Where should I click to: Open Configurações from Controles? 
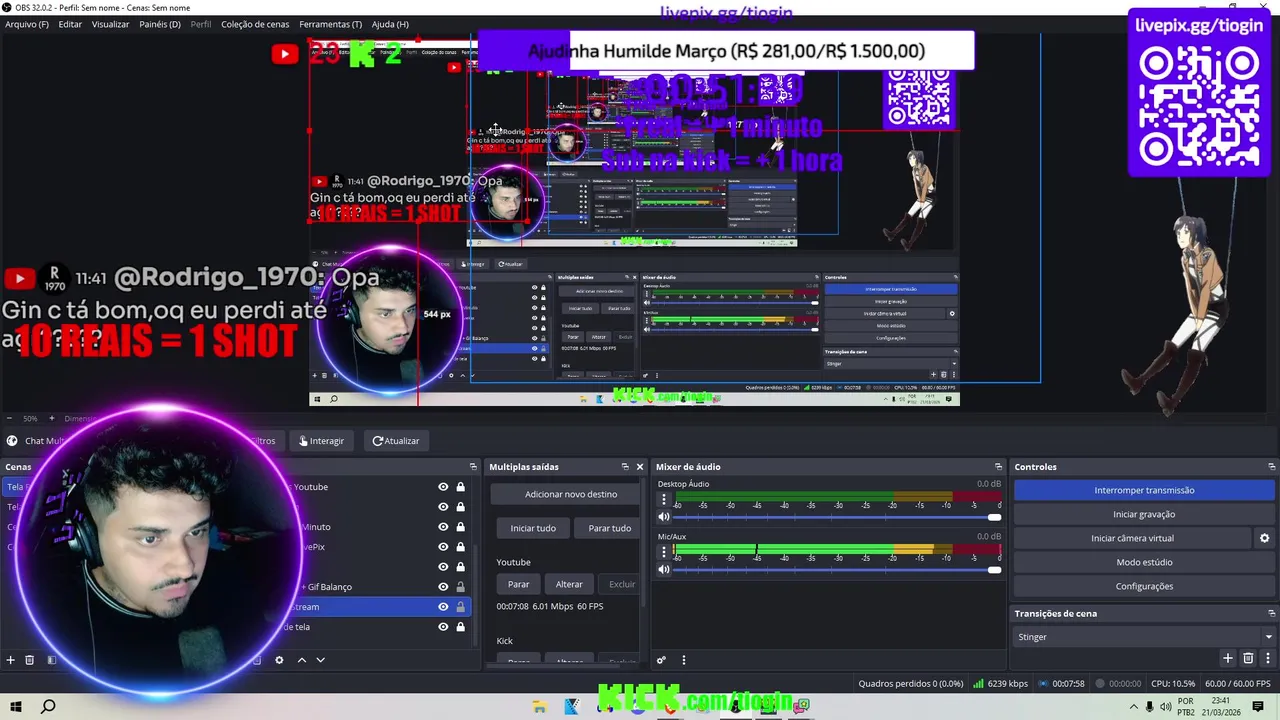pos(1144,586)
